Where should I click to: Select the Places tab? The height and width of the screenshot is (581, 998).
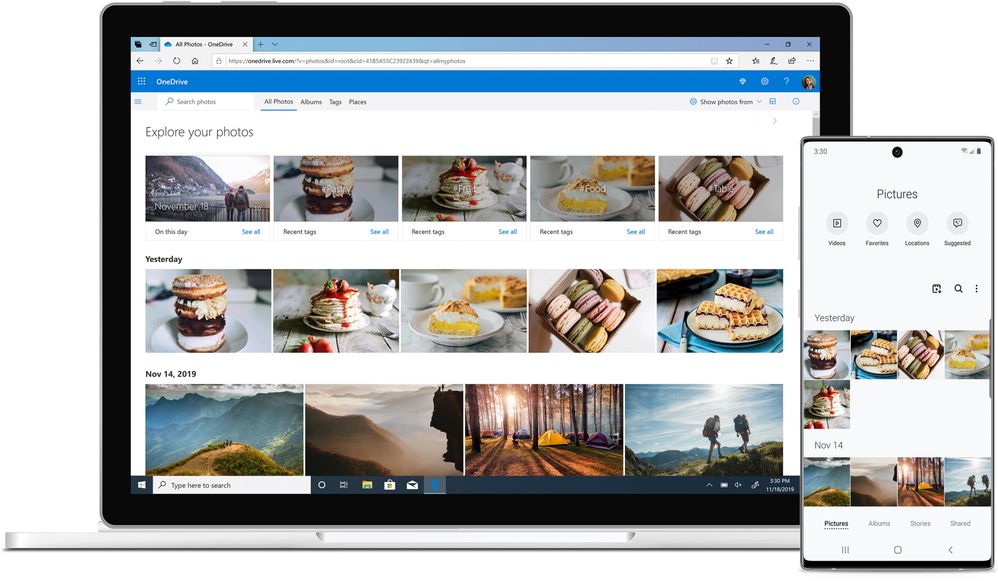coord(358,102)
